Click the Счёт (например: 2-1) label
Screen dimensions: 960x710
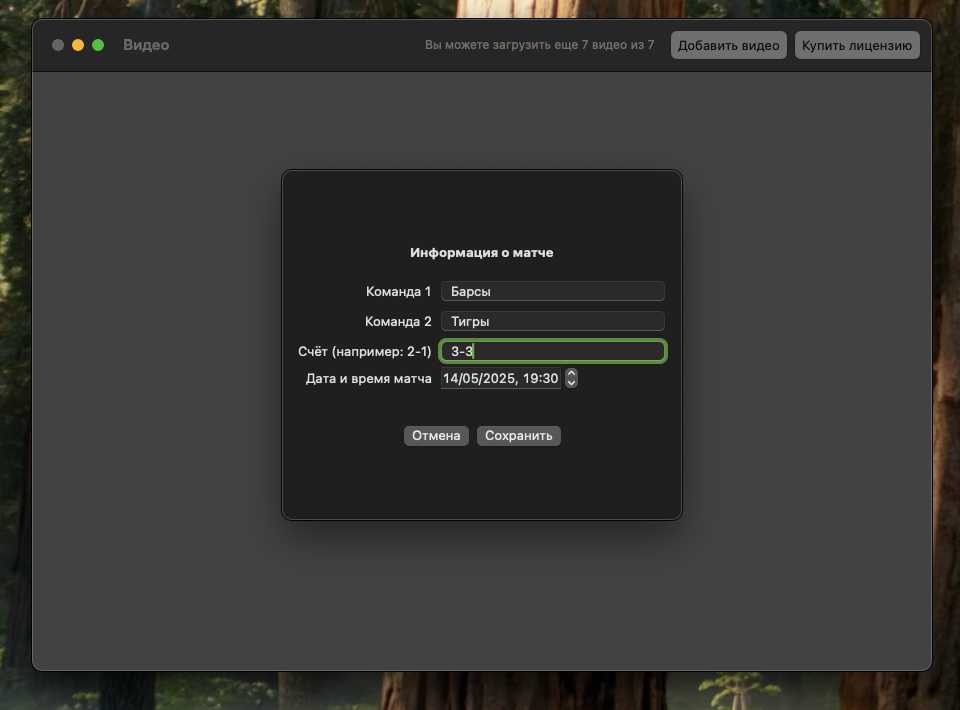[x=365, y=351]
